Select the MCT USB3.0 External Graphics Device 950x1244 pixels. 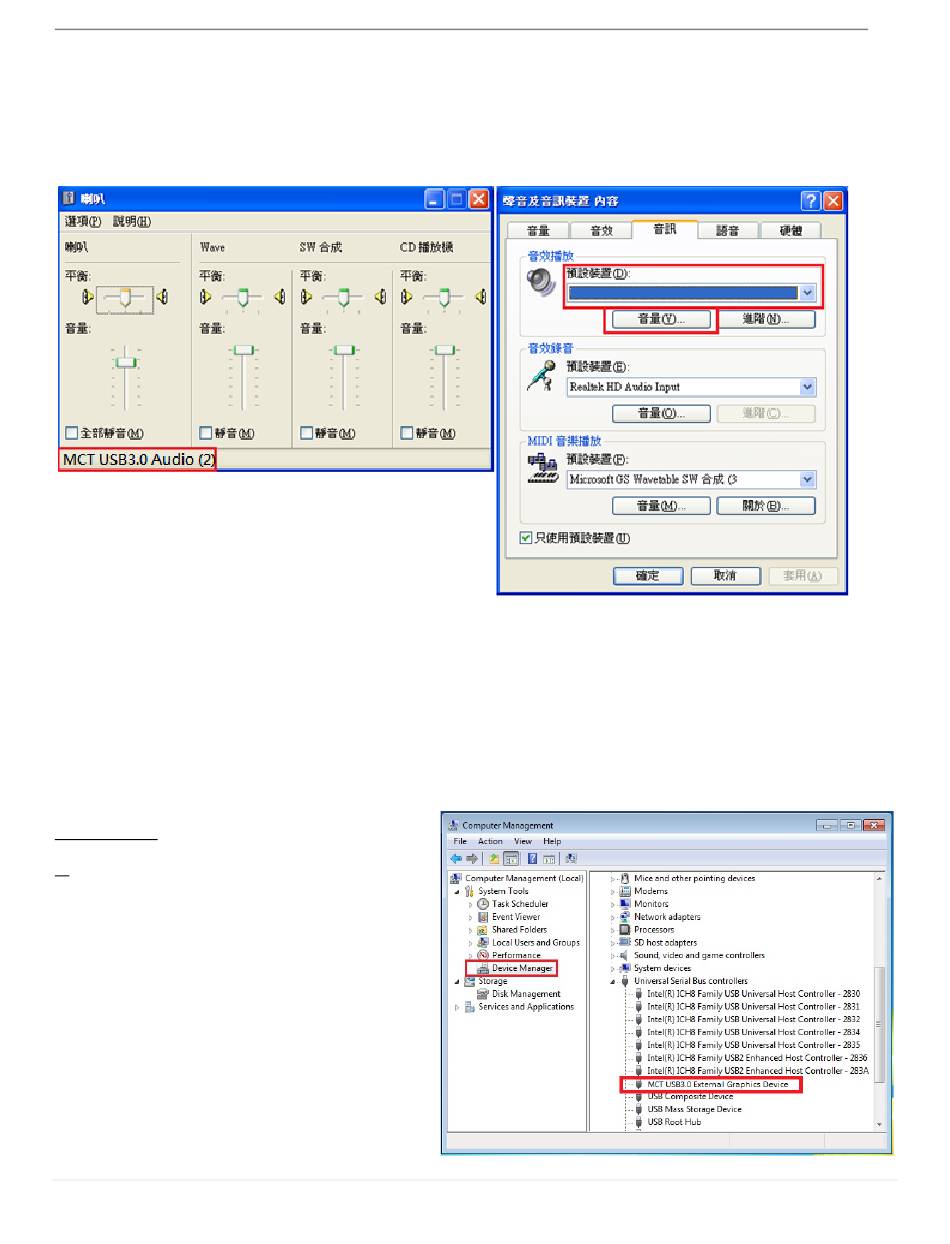(x=717, y=1084)
